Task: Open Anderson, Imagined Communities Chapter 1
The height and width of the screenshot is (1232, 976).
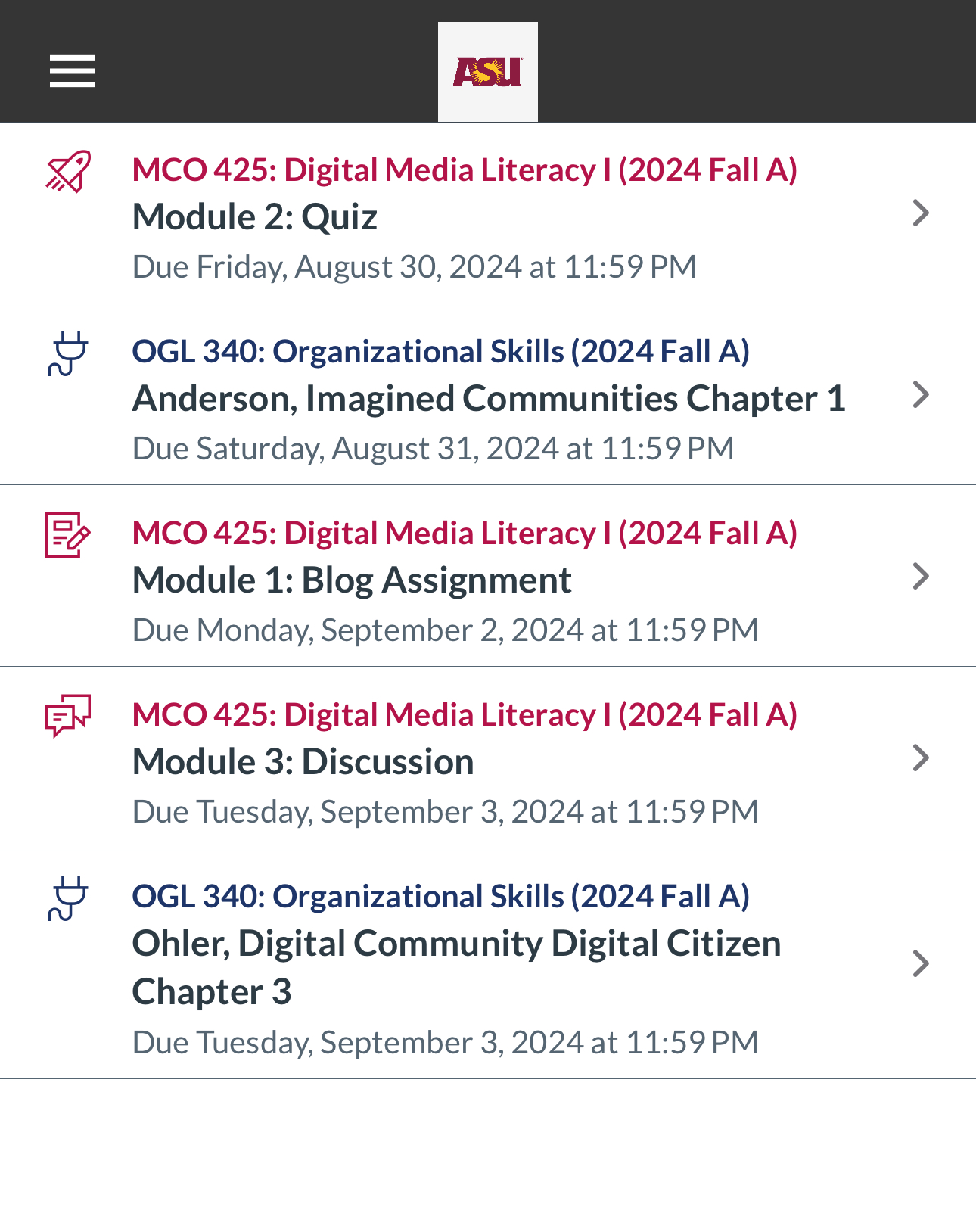Action: pos(489,399)
